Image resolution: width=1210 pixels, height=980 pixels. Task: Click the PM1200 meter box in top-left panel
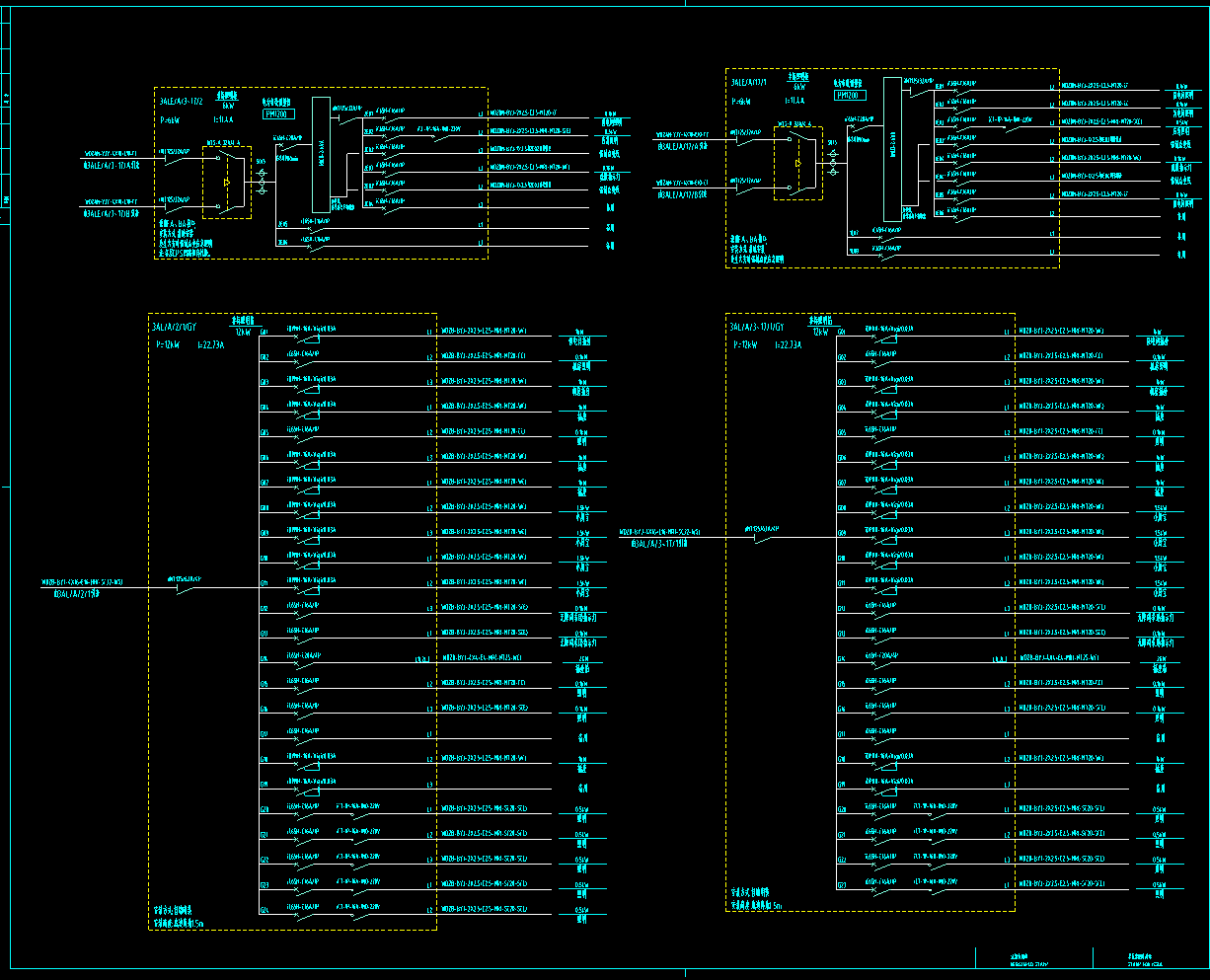click(x=279, y=114)
